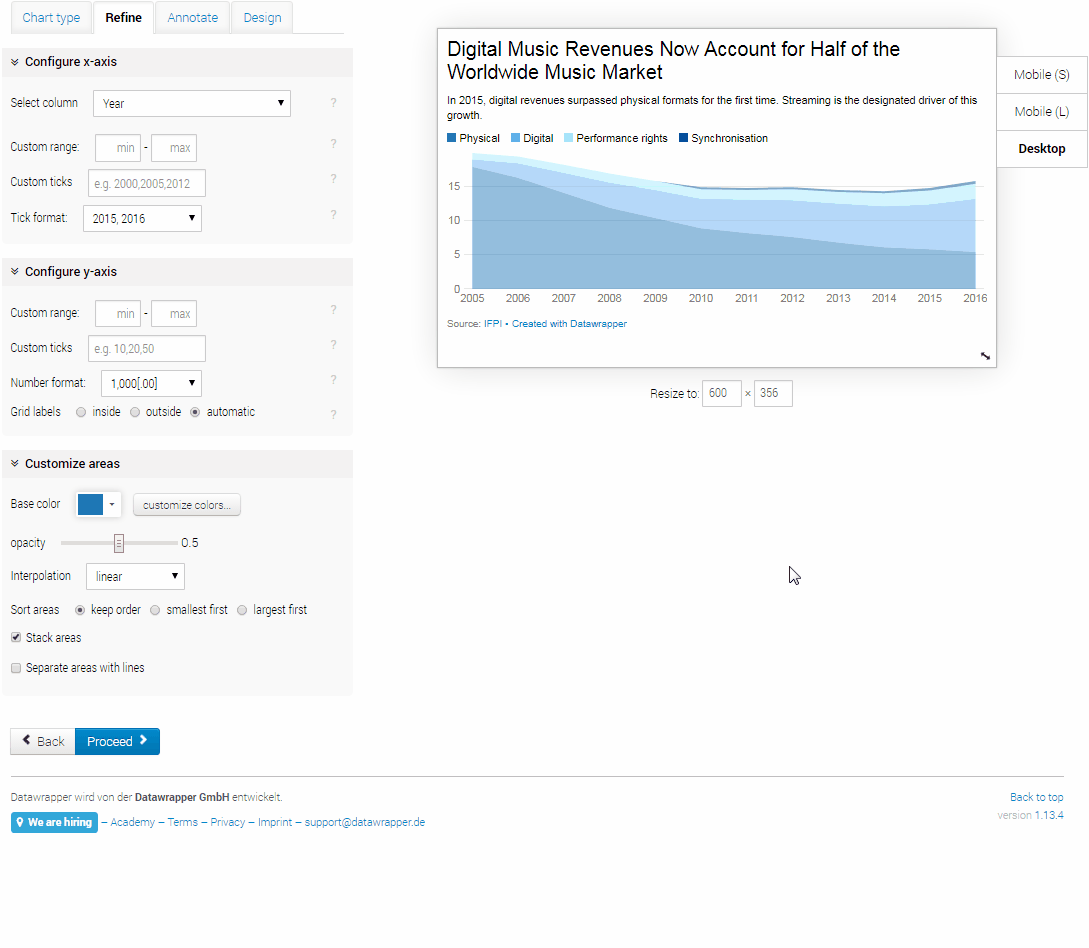The image size is (1089, 948).
Task: Switch to the Annotate tab
Action: click(192, 17)
